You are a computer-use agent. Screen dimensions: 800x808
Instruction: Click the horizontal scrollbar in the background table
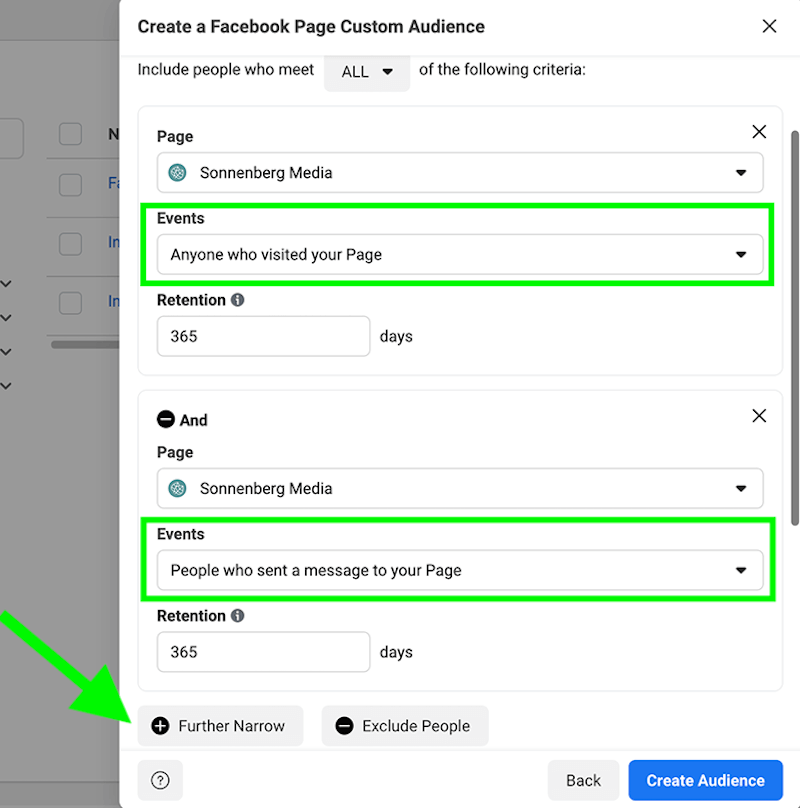coord(85,344)
